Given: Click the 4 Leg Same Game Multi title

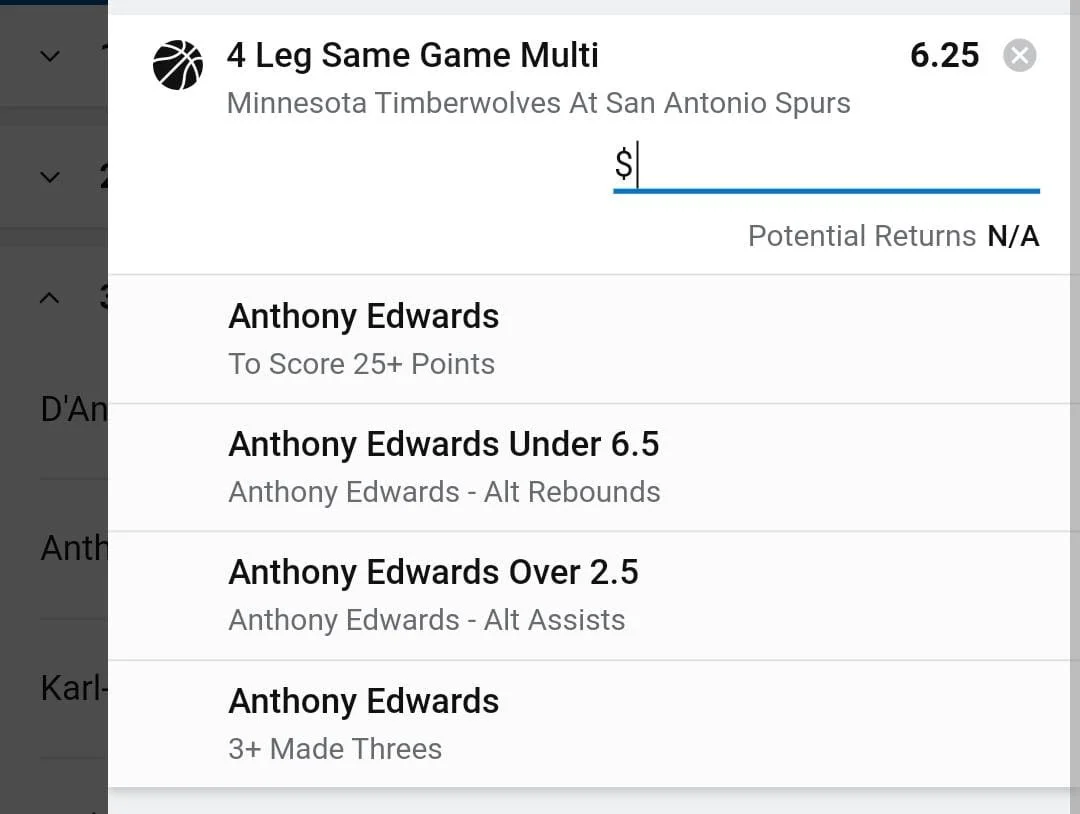Looking at the screenshot, I should point(412,56).
